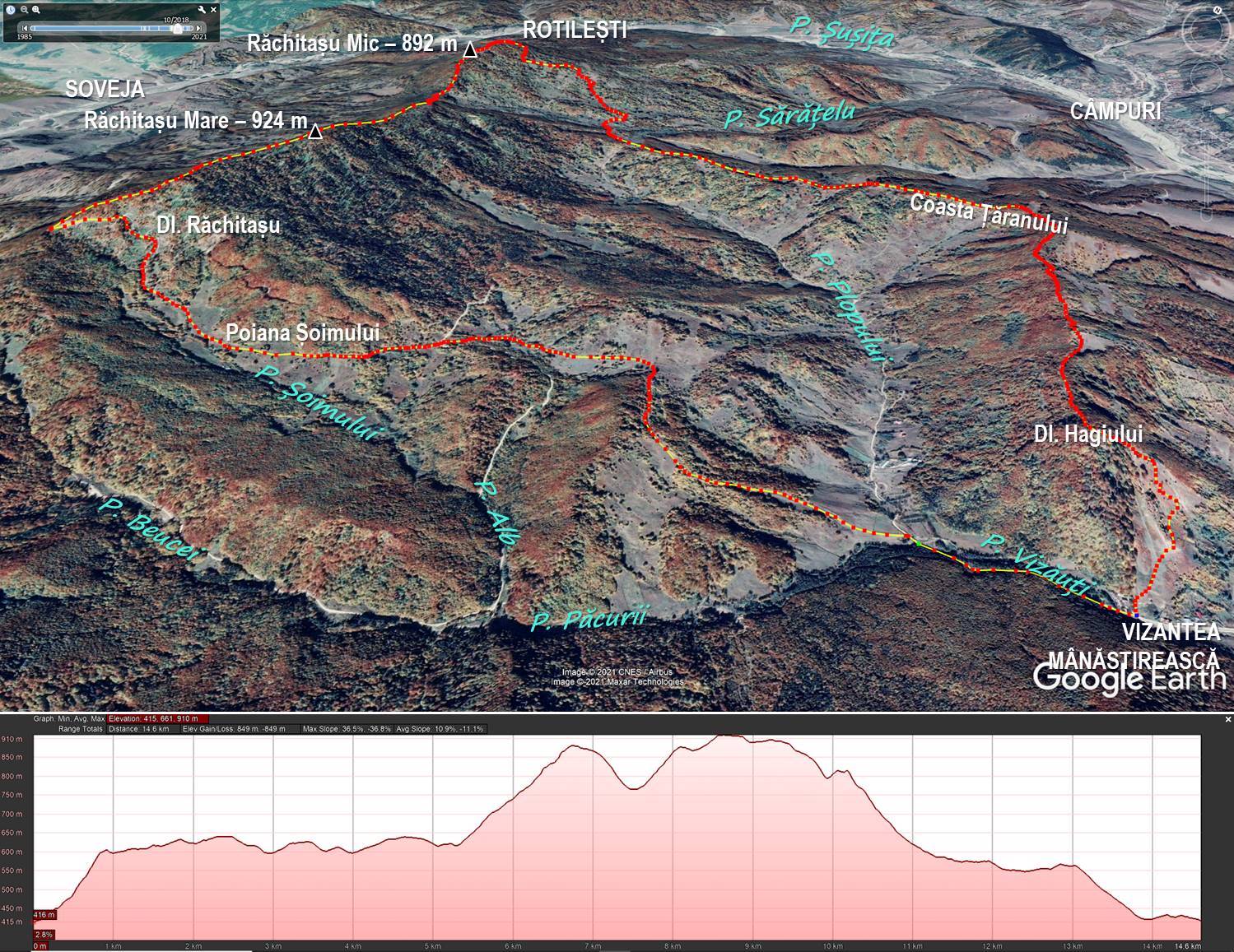Click the 10/2018 time slider handle
1234x952 pixels.
(x=177, y=28)
